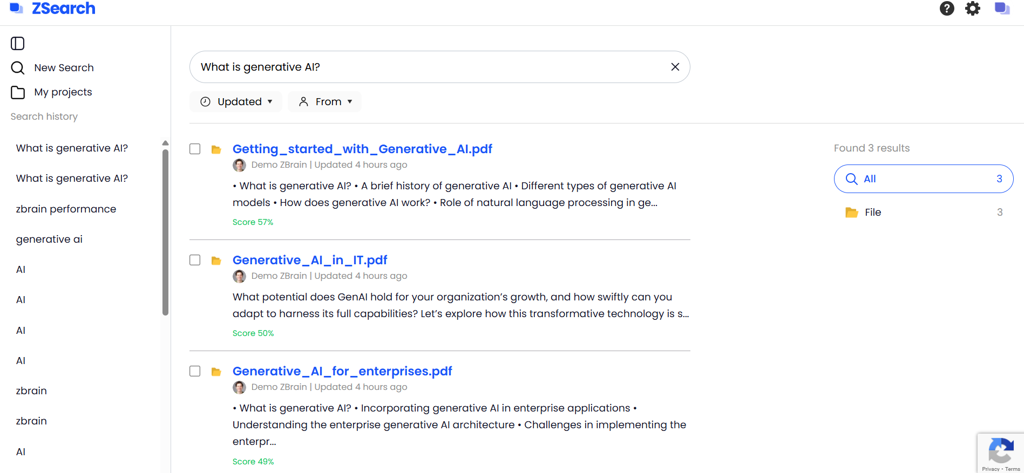Click the reCAPTCHA badge icon
Viewport: 1024px width, 473px height.
coord(1000,450)
